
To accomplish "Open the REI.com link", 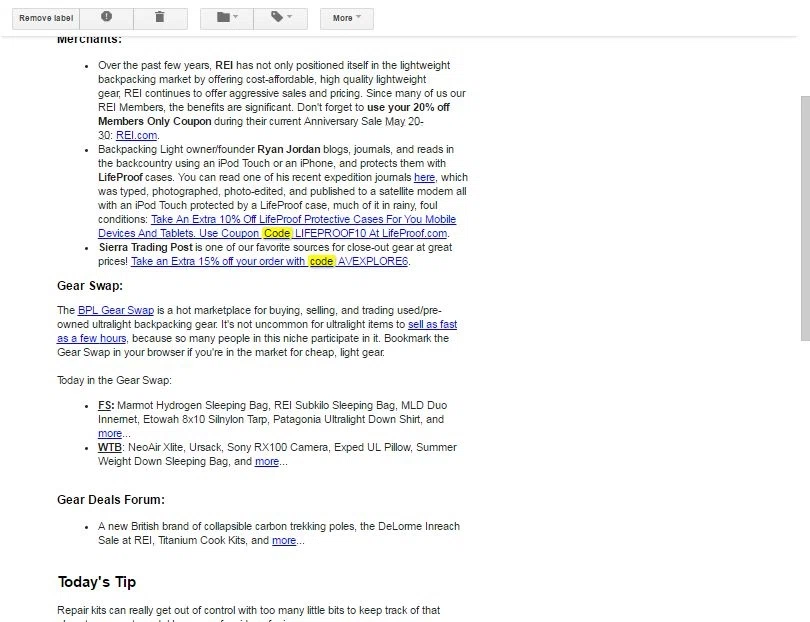I will (x=136, y=135).
